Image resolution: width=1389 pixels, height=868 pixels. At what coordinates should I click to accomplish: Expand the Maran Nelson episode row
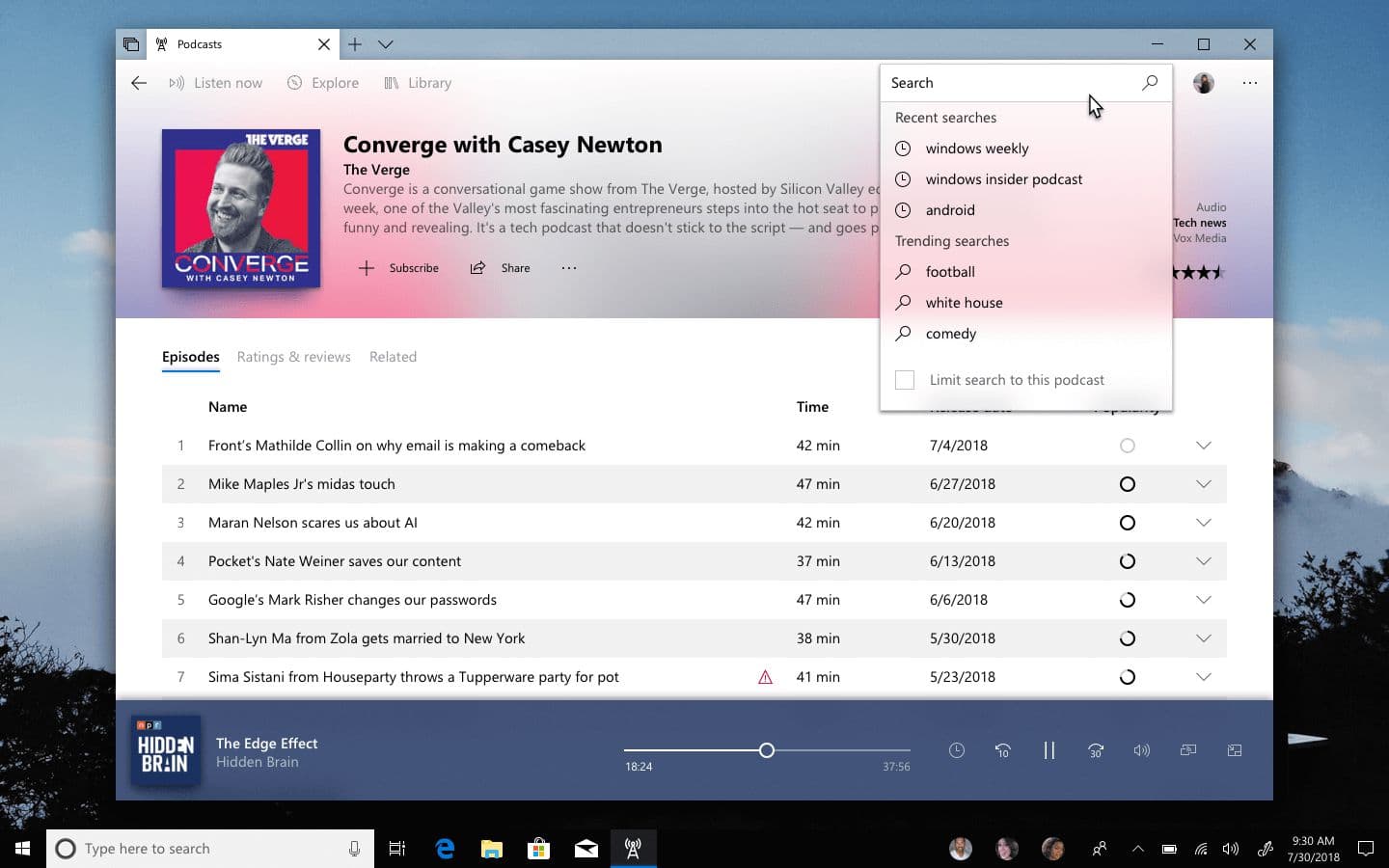tap(1204, 523)
